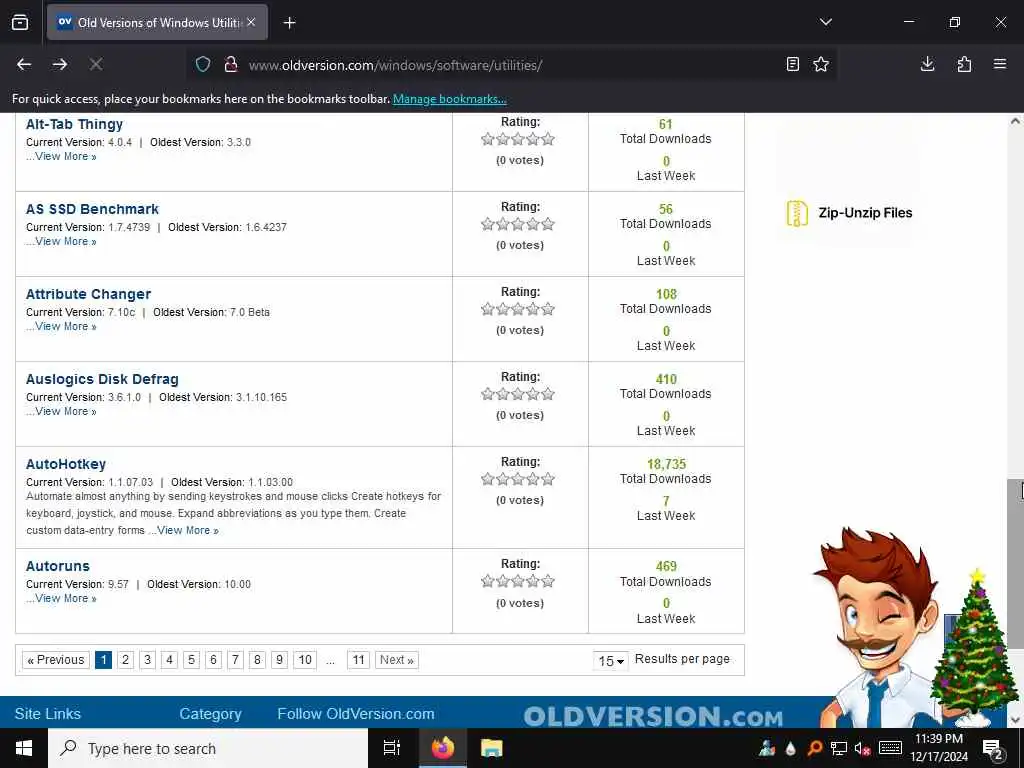This screenshot has width=1024, height=768.
Task: Go to the Previous results page
Action: coord(56,660)
